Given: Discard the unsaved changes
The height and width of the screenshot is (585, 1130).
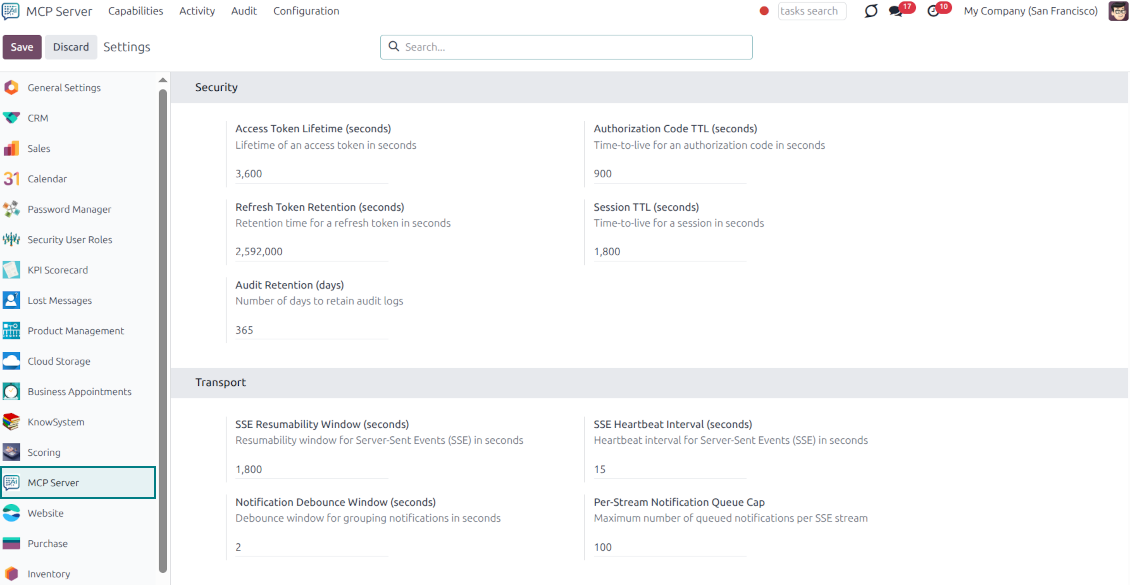Looking at the screenshot, I should pos(70,46).
